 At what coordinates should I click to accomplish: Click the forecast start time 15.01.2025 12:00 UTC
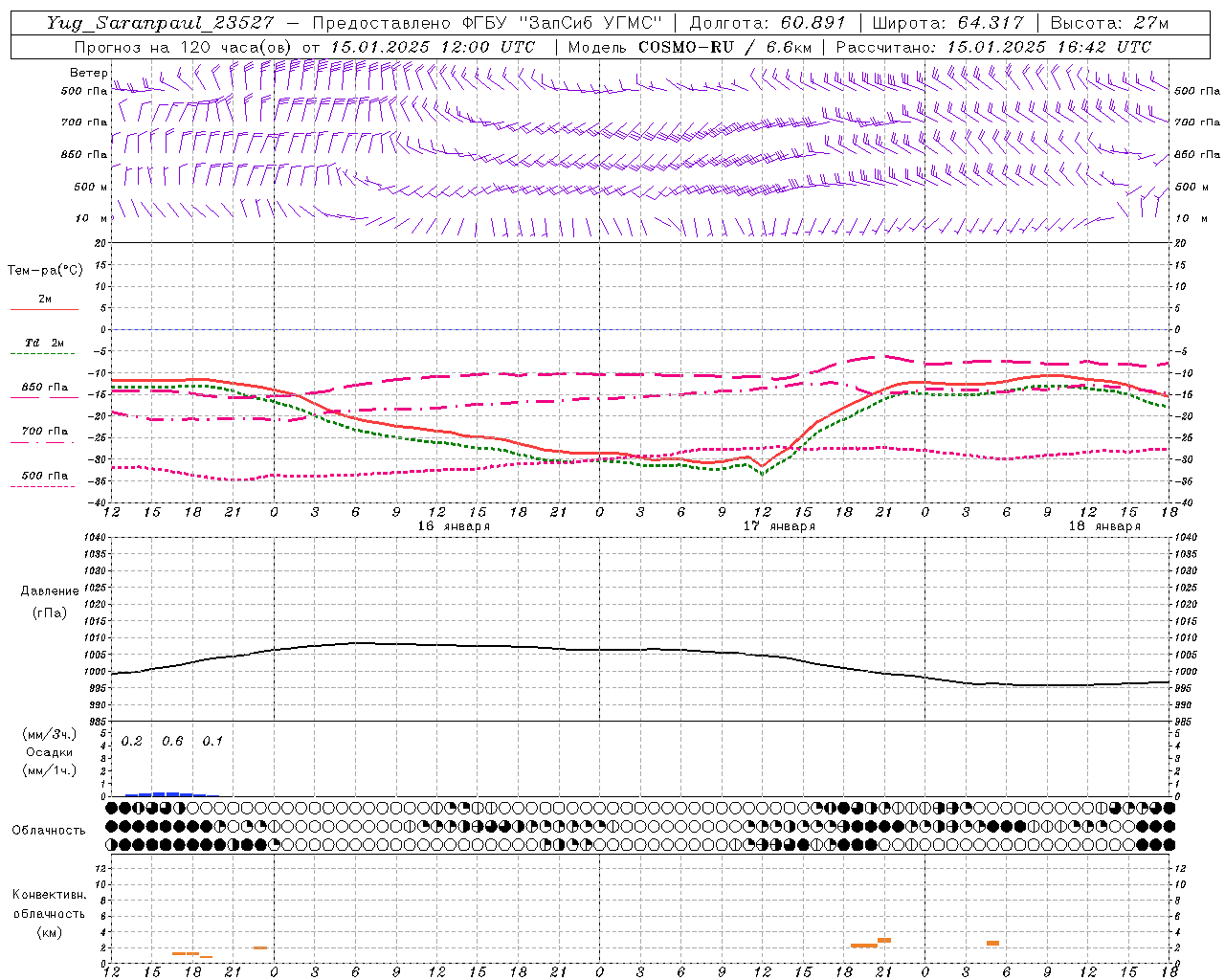click(x=433, y=46)
